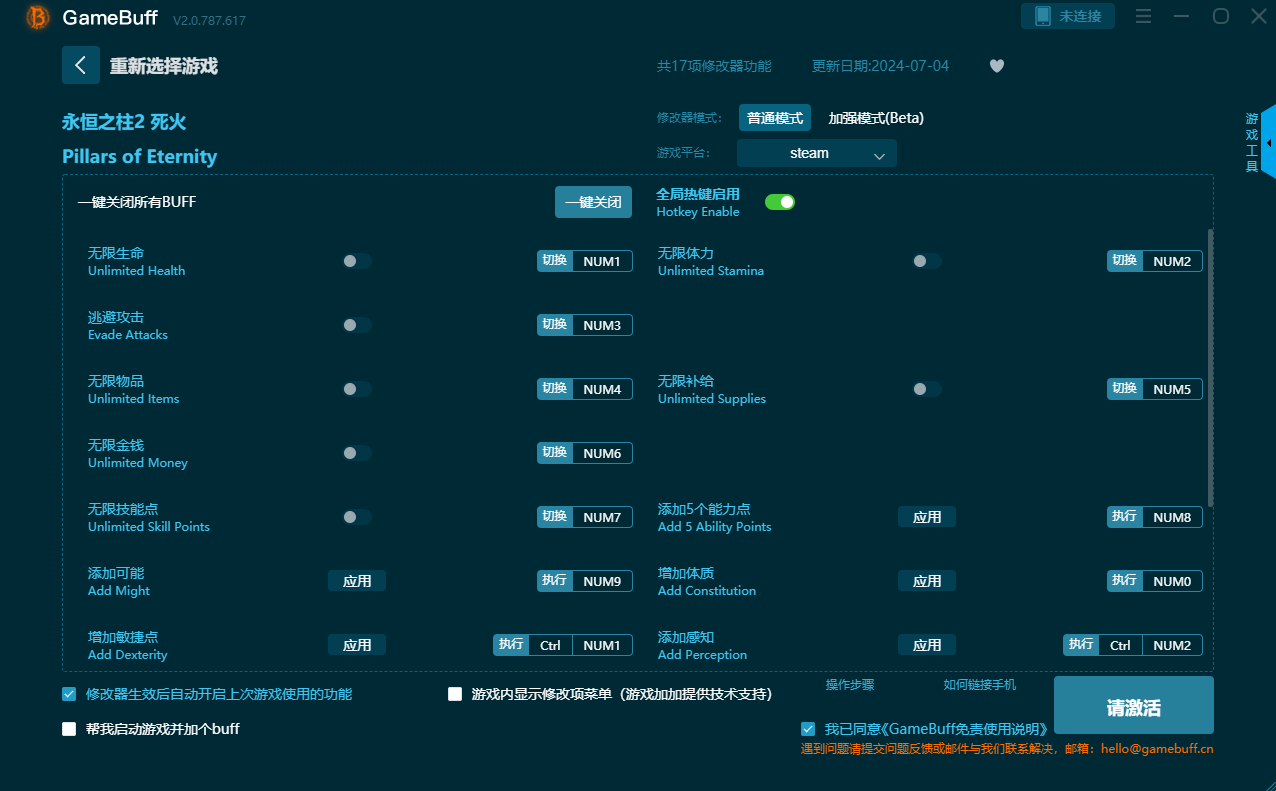Enable Unlimited Money toggle
The height and width of the screenshot is (791, 1276).
click(x=357, y=453)
